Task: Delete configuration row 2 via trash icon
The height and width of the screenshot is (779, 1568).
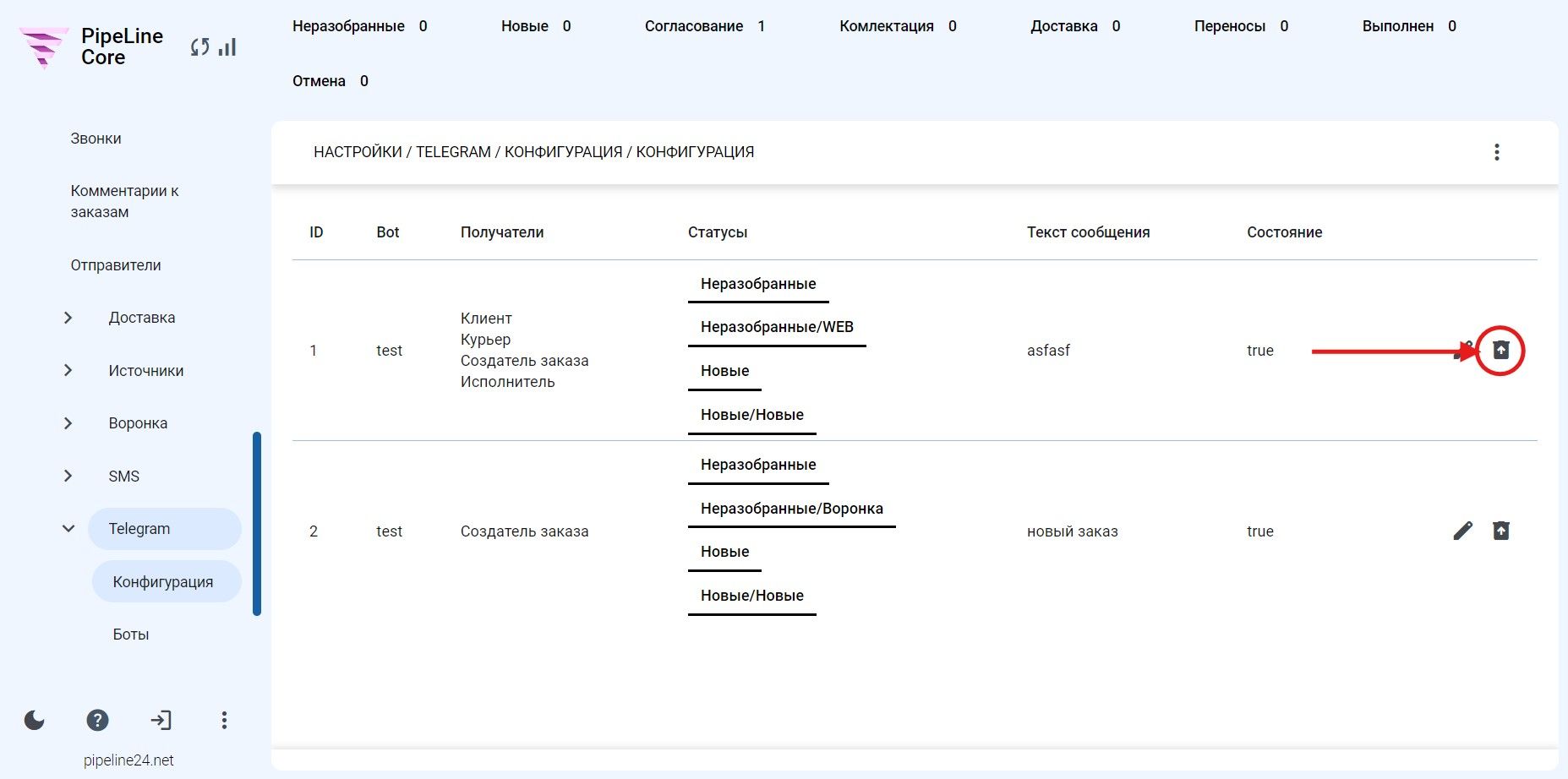Action: (1501, 531)
